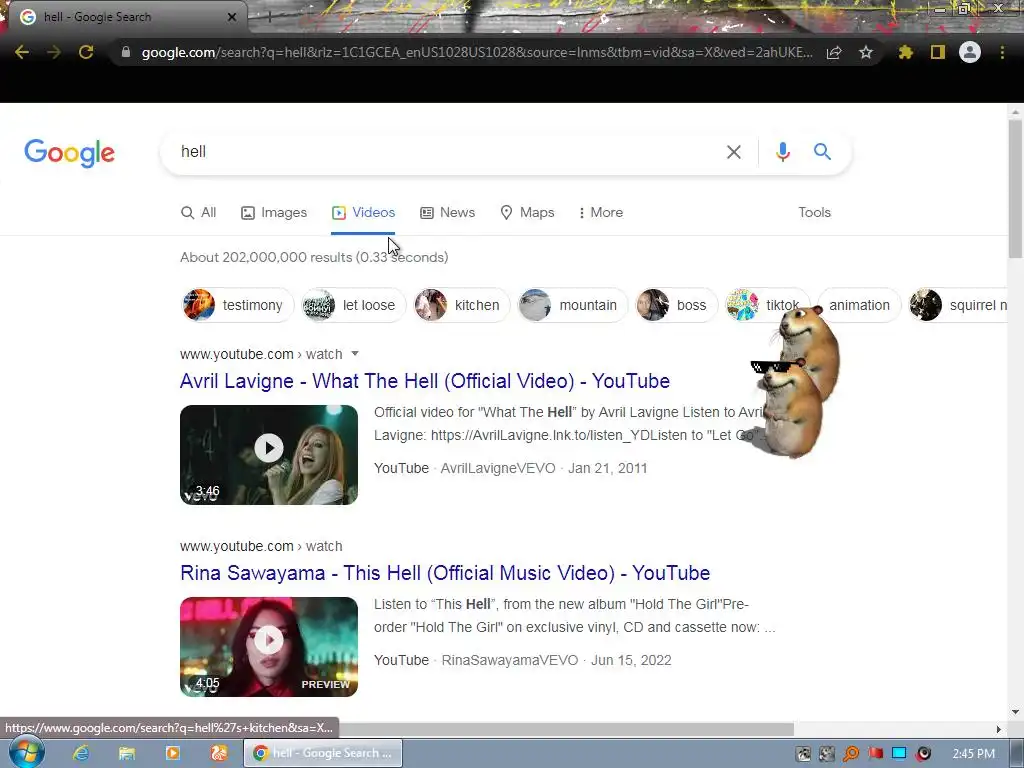This screenshot has width=1024, height=768.
Task: Click the 2:45 PM system clock
Action: tap(973, 754)
